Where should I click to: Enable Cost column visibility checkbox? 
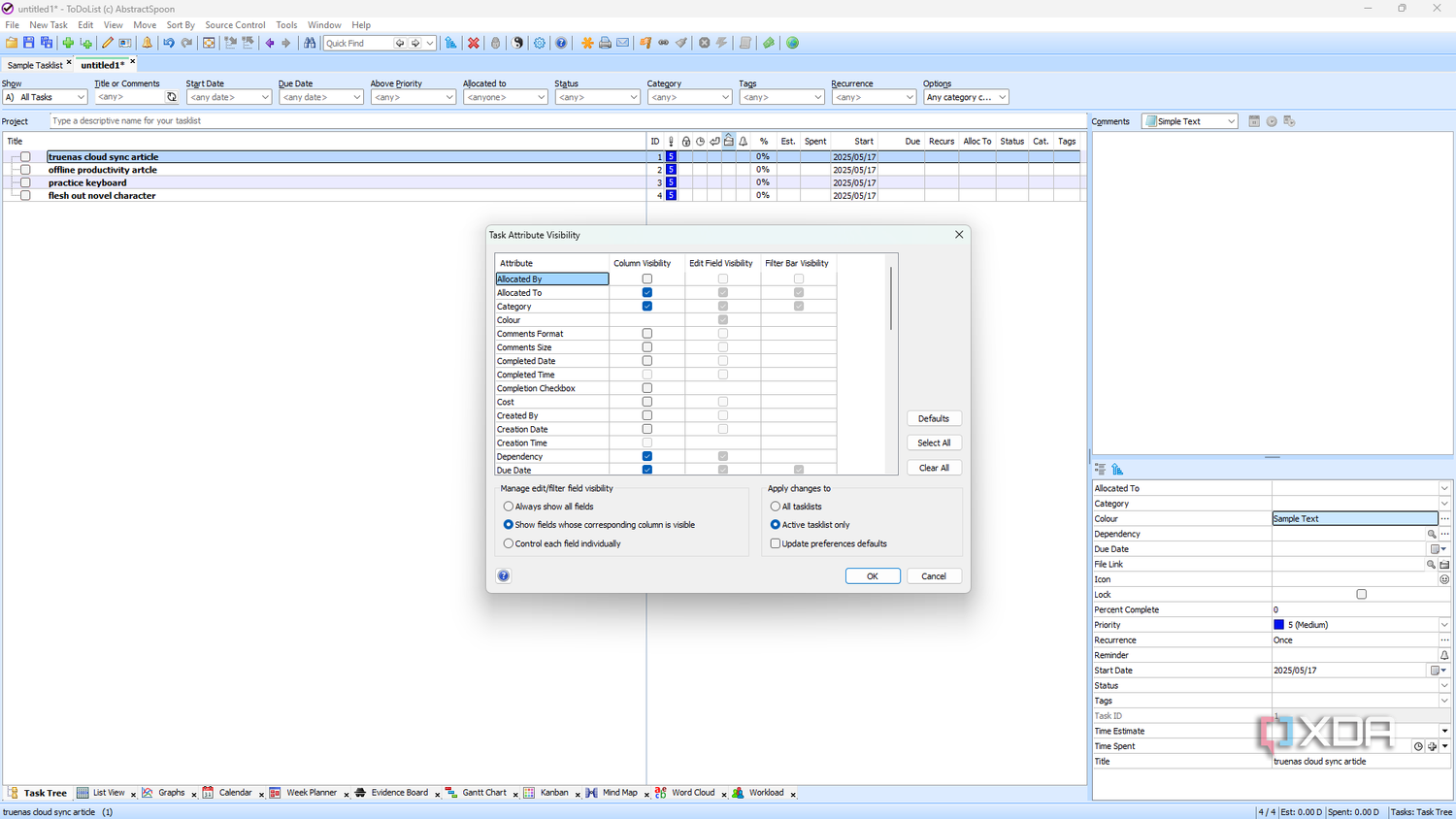click(647, 402)
